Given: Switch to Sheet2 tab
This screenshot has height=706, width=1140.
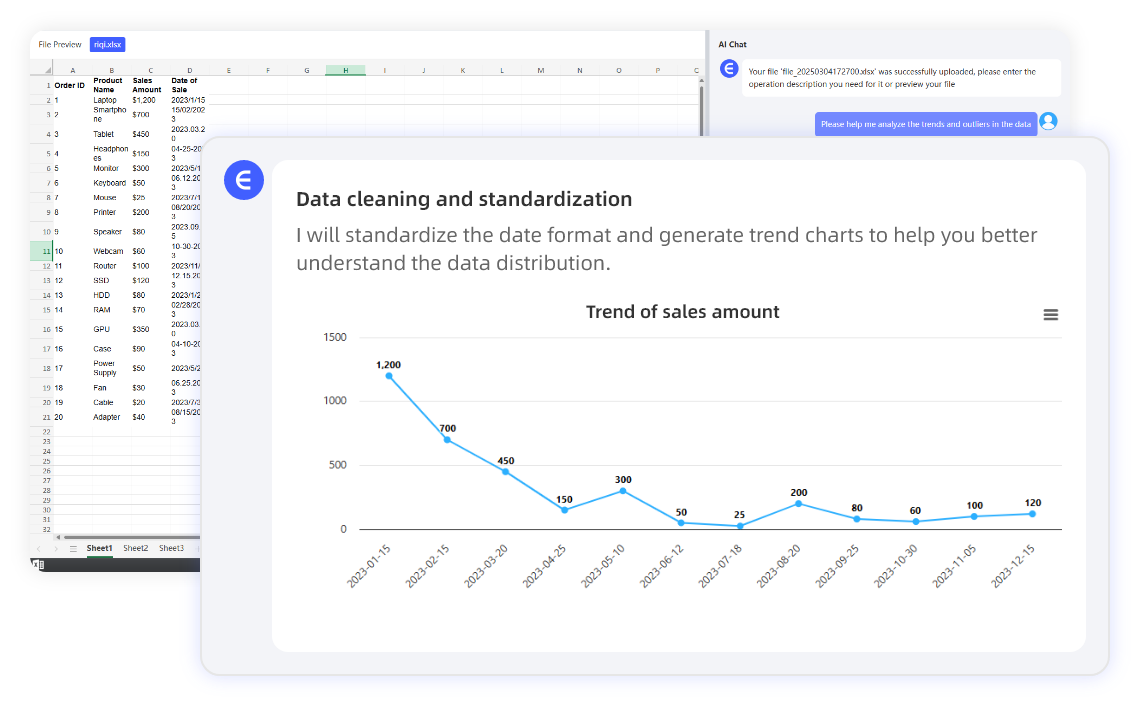Looking at the screenshot, I should coord(135,548).
